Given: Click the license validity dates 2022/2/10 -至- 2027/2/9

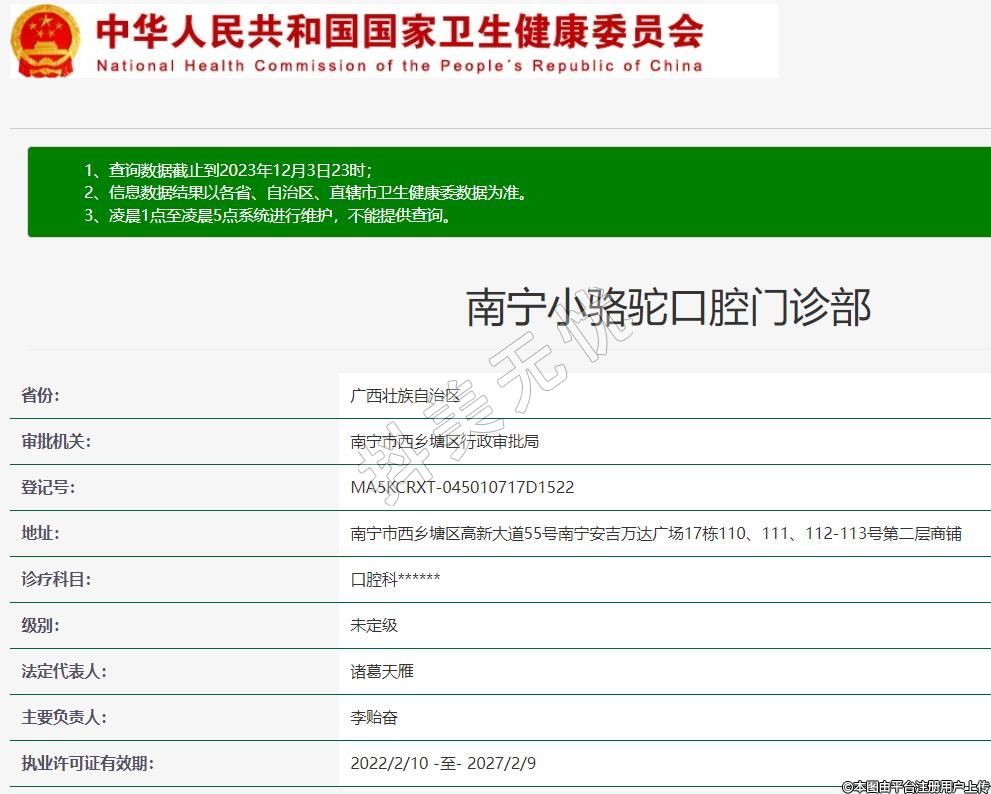Looking at the screenshot, I should [x=443, y=763].
